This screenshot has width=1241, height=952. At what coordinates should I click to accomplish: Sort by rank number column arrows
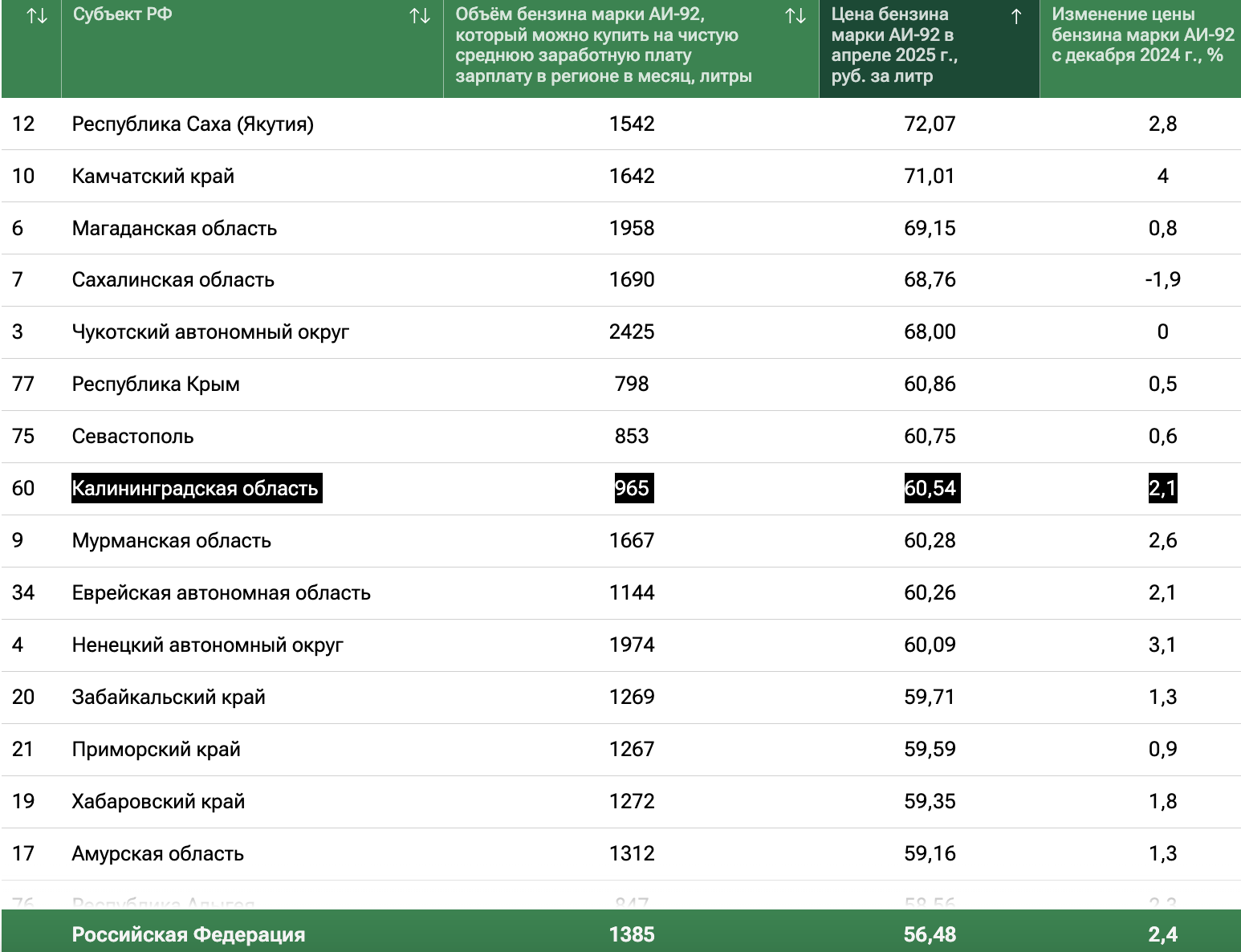37,16
